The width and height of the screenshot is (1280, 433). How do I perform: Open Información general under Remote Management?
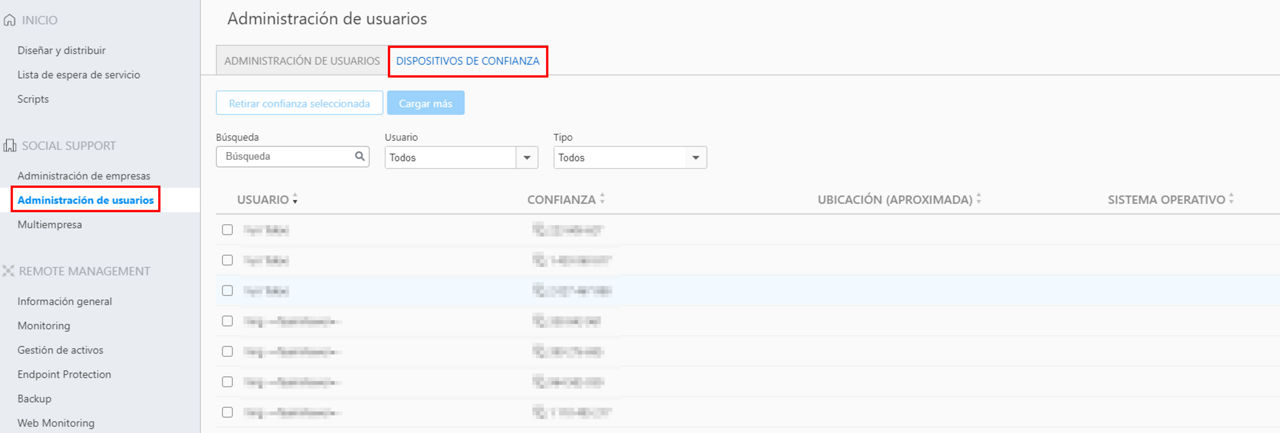pyautogui.click(x=65, y=301)
